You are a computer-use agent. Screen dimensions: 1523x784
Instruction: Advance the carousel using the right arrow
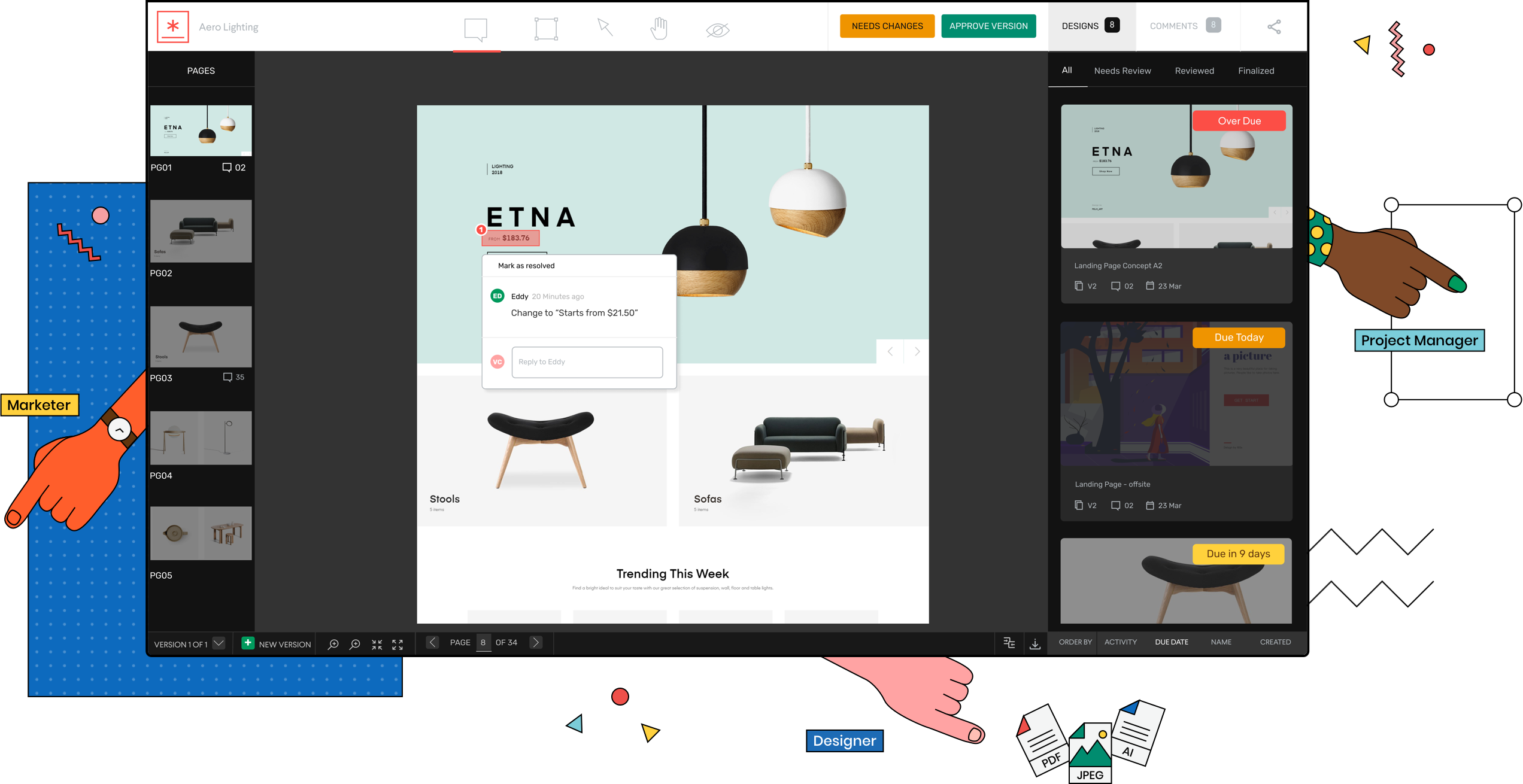click(x=917, y=352)
